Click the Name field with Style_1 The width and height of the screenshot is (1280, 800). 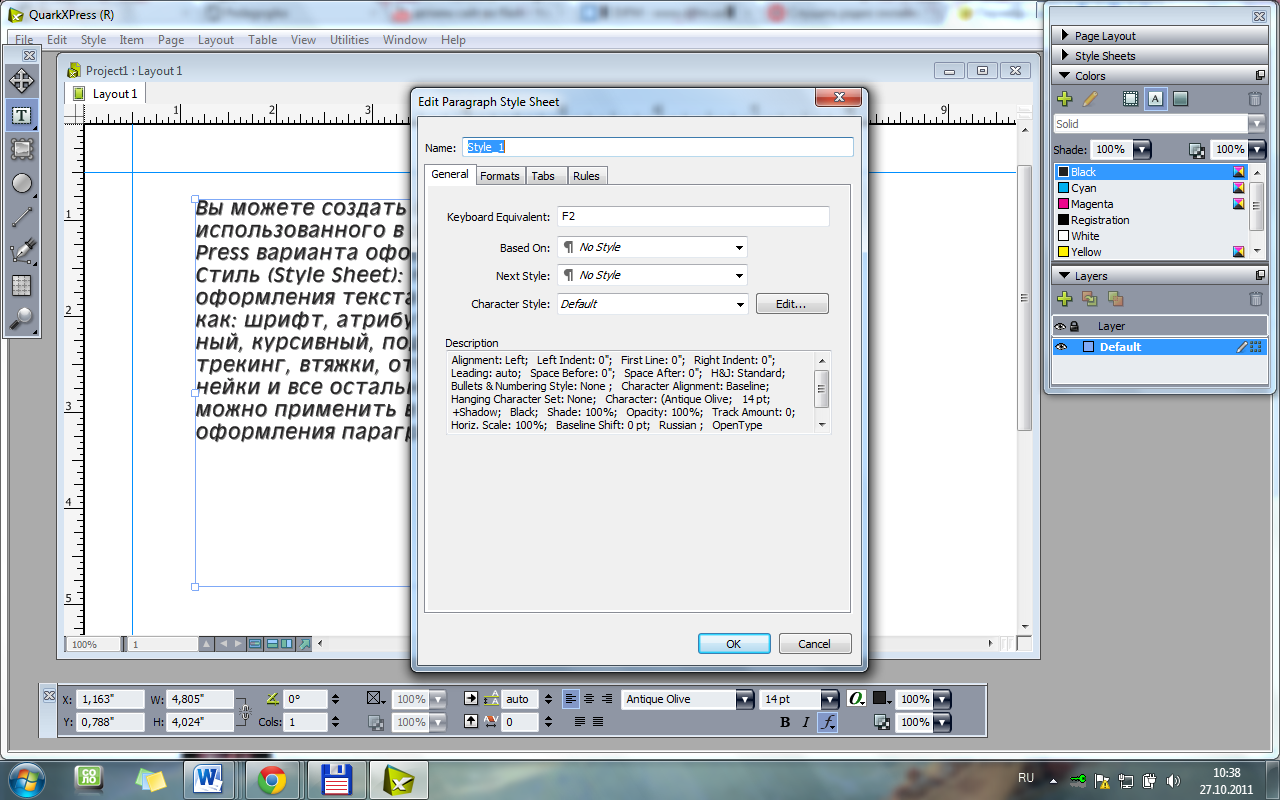coord(658,147)
